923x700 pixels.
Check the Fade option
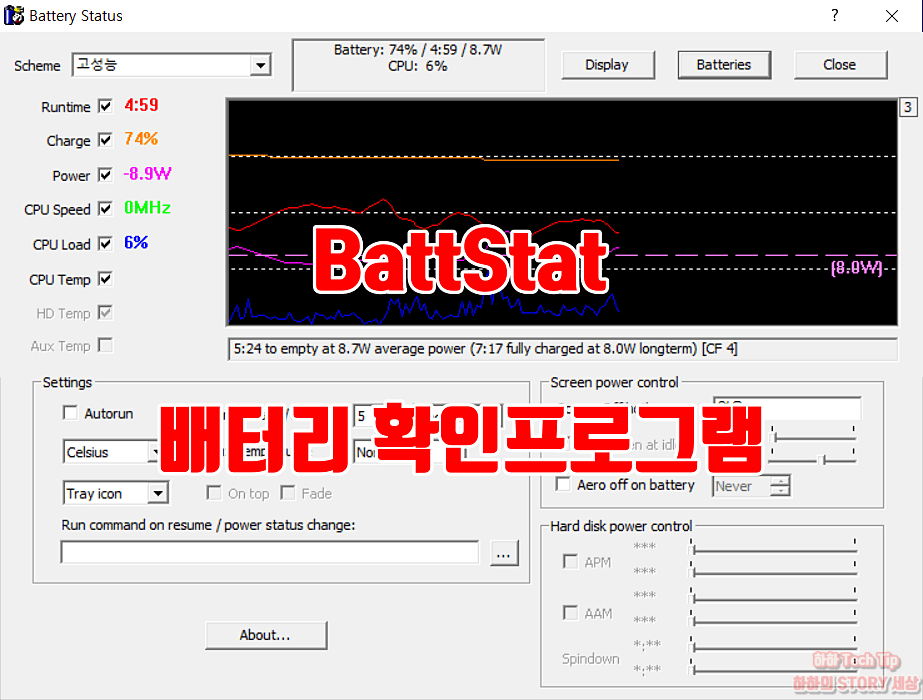(x=288, y=493)
